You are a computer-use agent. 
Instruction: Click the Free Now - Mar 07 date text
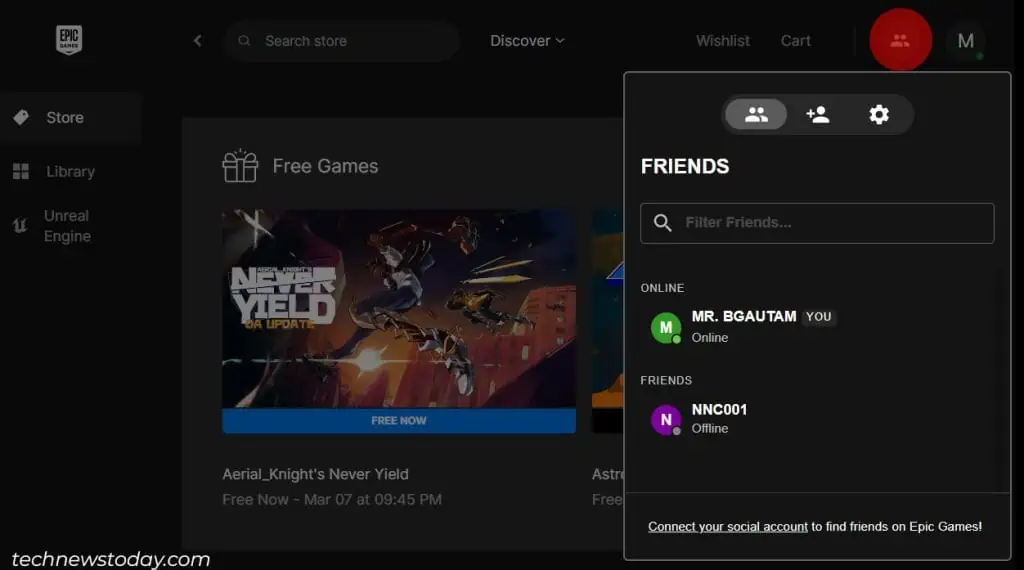pyautogui.click(x=332, y=499)
